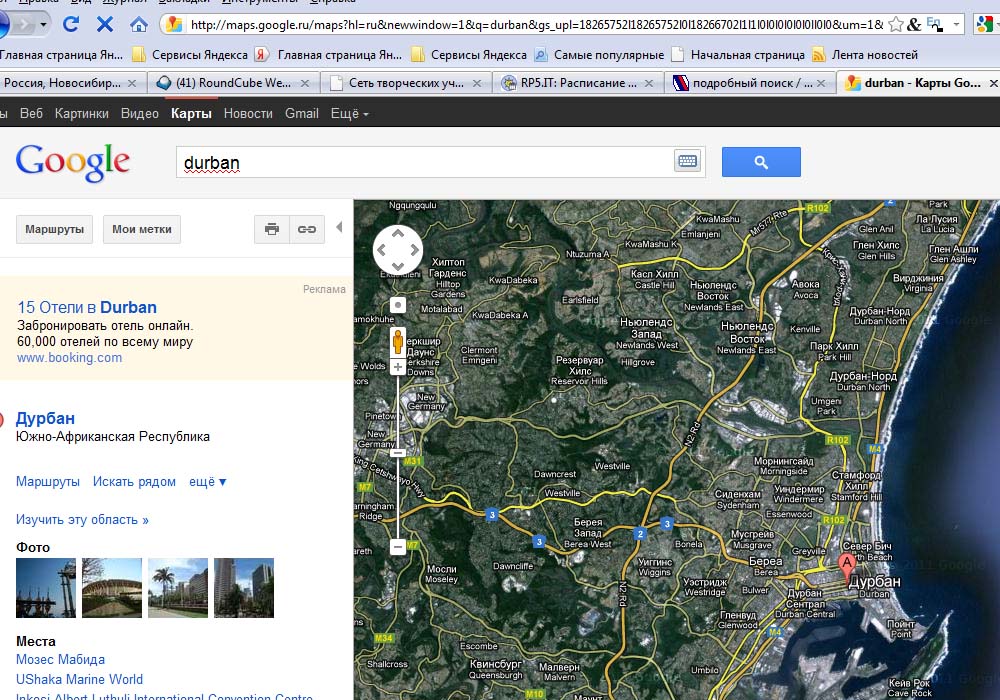The image size is (1000, 700).
Task: Close the подробный поиск tab
Action: click(821, 83)
